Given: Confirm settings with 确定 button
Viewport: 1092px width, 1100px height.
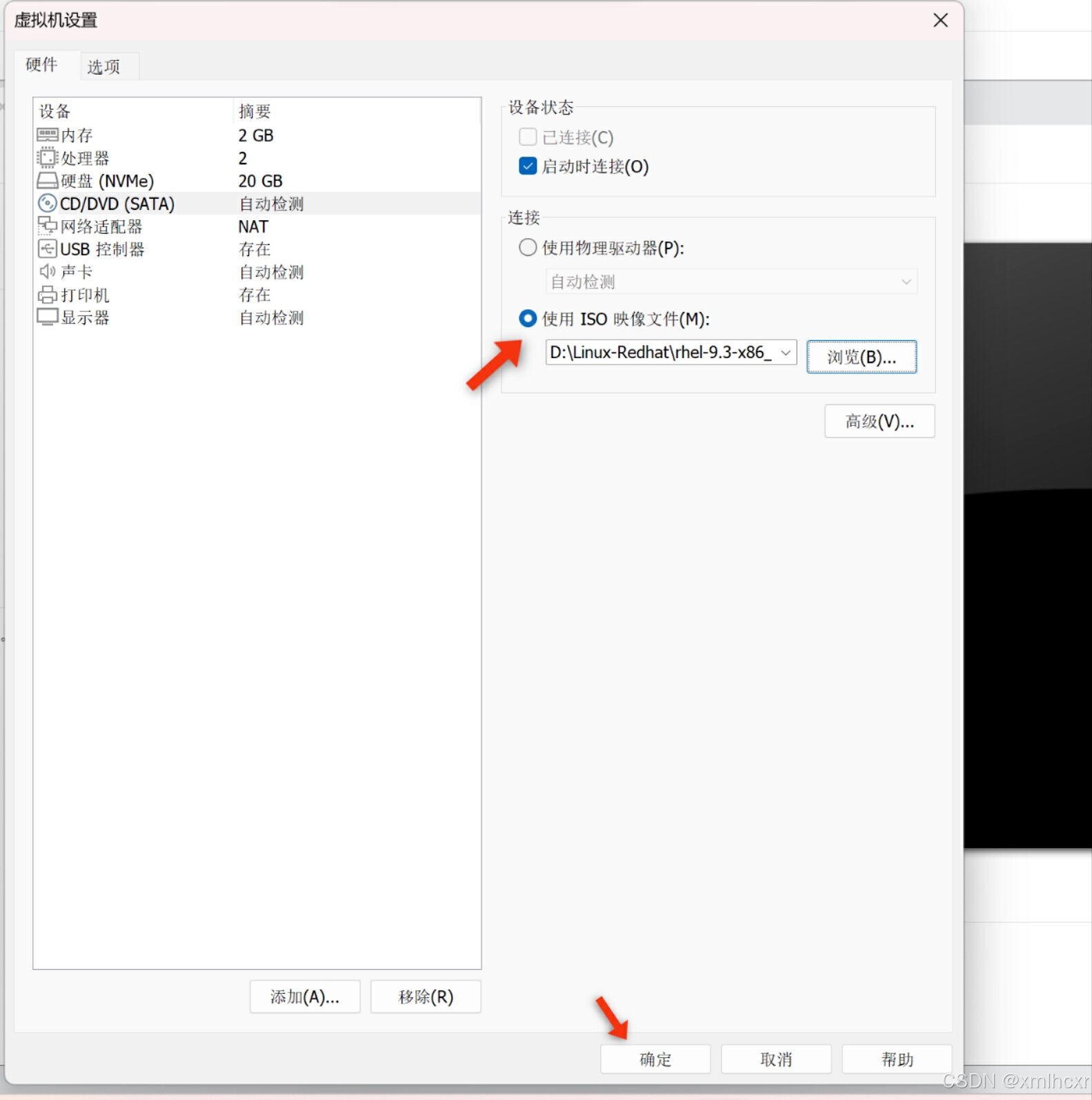Looking at the screenshot, I should [x=655, y=1059].
